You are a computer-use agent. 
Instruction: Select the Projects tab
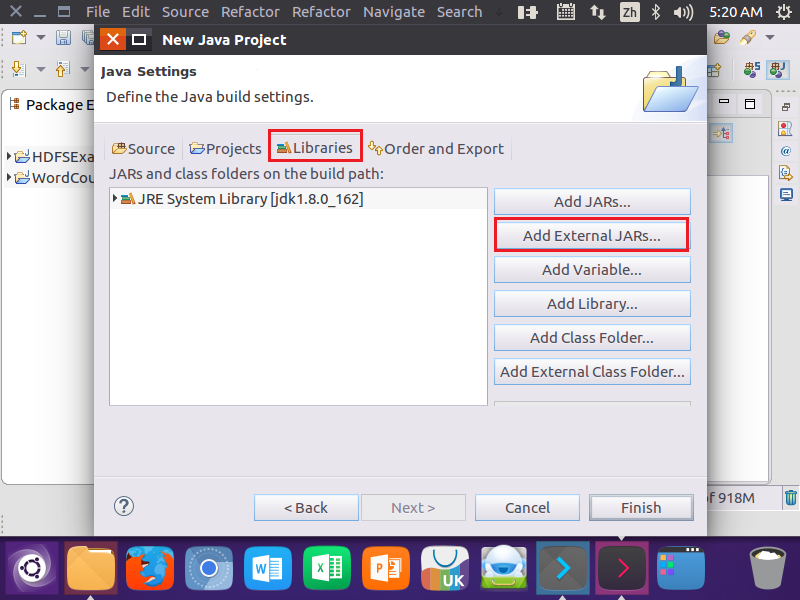click(225, 148)
